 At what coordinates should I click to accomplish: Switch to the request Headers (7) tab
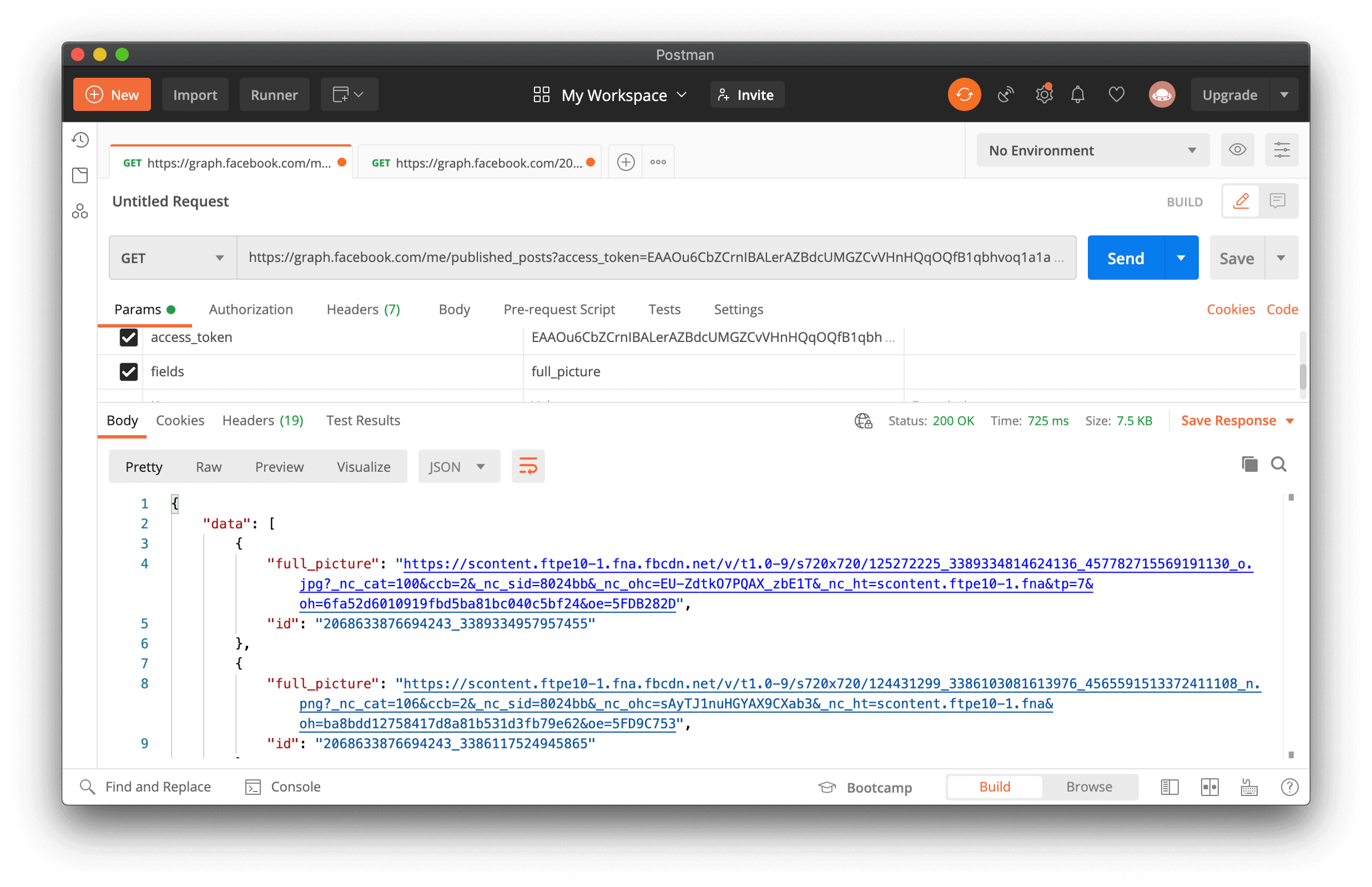[x=364, y=309]
